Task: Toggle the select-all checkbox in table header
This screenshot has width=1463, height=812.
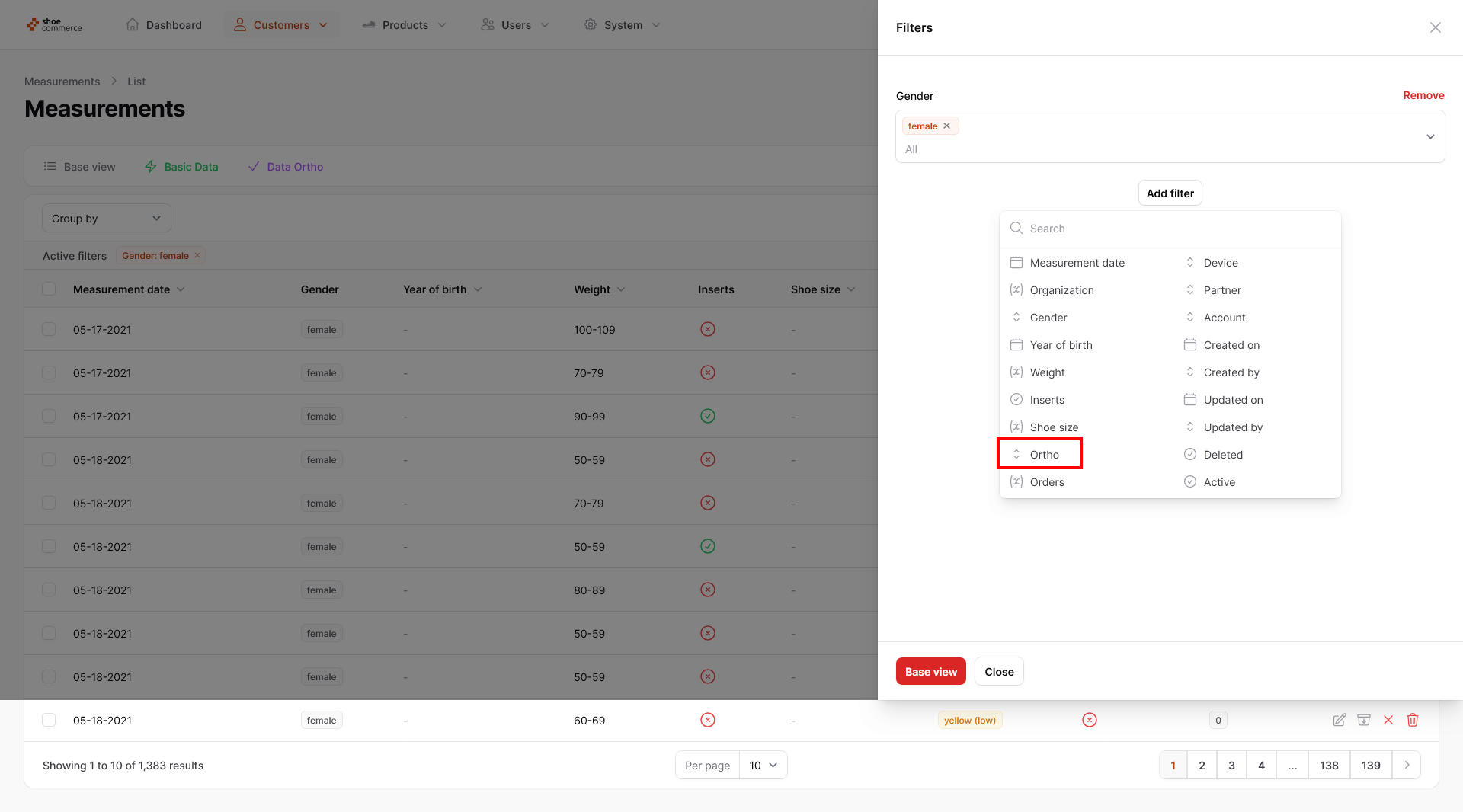Action: (x=49, y=289)
